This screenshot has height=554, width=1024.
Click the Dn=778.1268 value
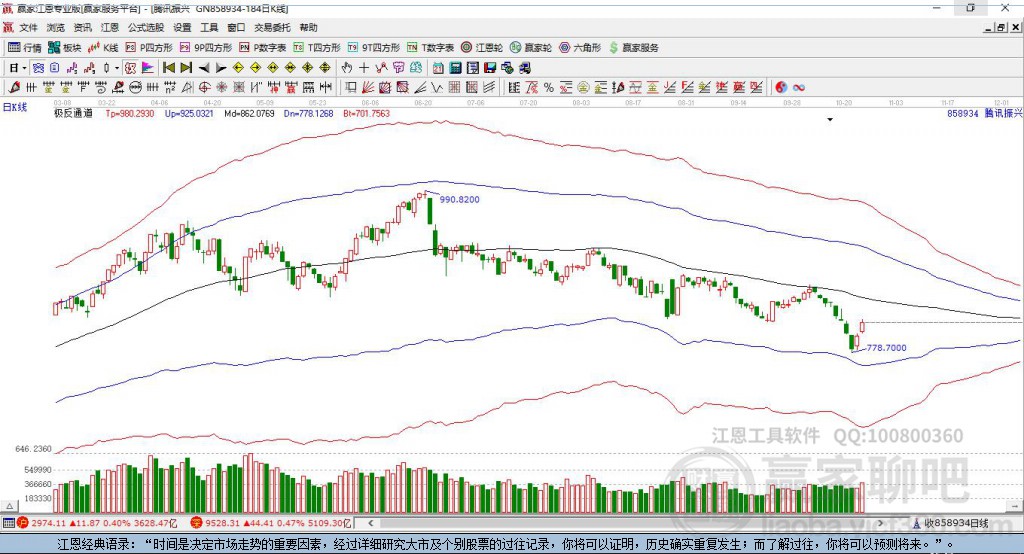tap(308, 114)
